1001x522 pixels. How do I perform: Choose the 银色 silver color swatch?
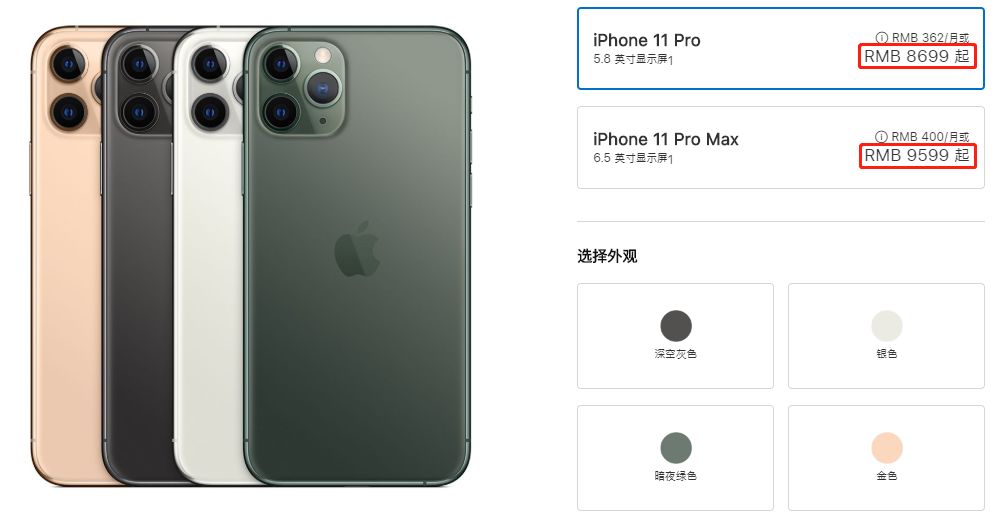click(886, 336)
